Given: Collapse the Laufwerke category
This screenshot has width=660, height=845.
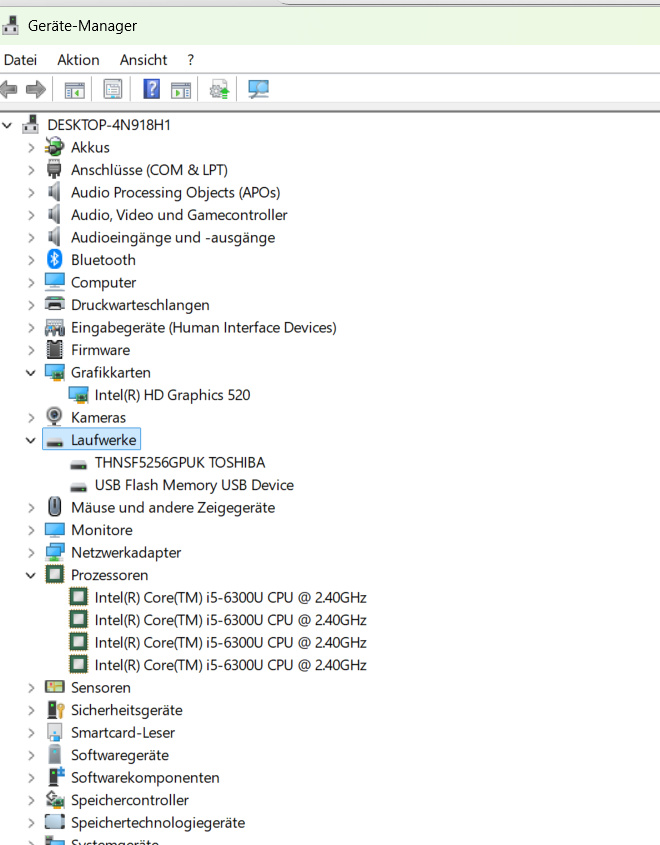Looking at the screenshot, I should click(31, 440).
